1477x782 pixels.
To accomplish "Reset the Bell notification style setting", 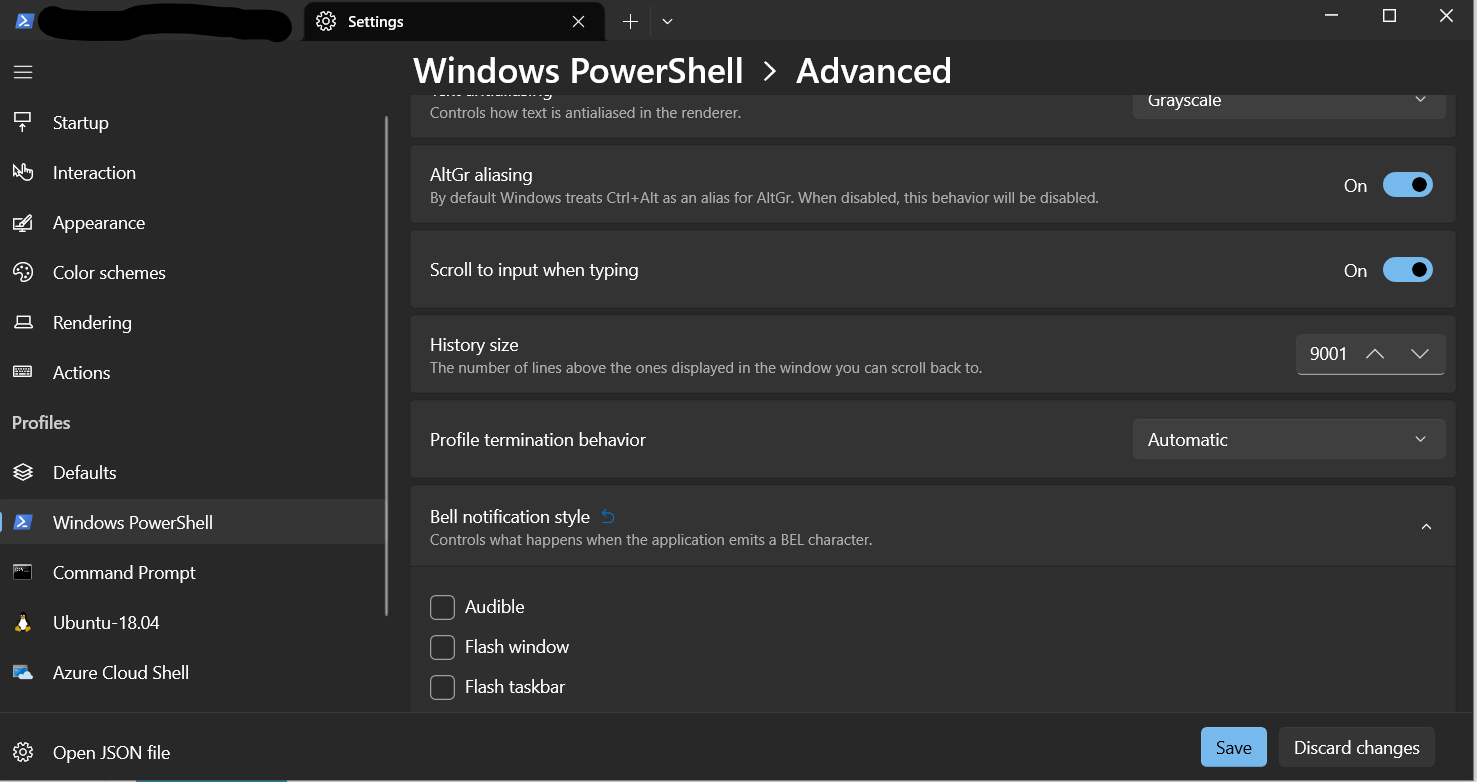I will (x=607, y=516).
